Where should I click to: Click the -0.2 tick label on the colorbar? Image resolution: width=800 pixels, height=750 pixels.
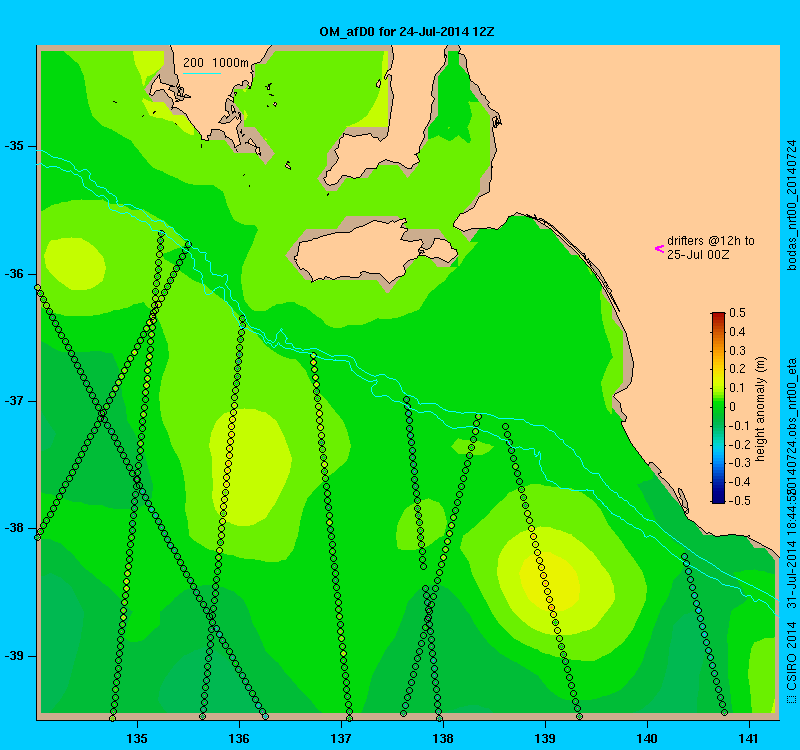(x=739, y=444)
